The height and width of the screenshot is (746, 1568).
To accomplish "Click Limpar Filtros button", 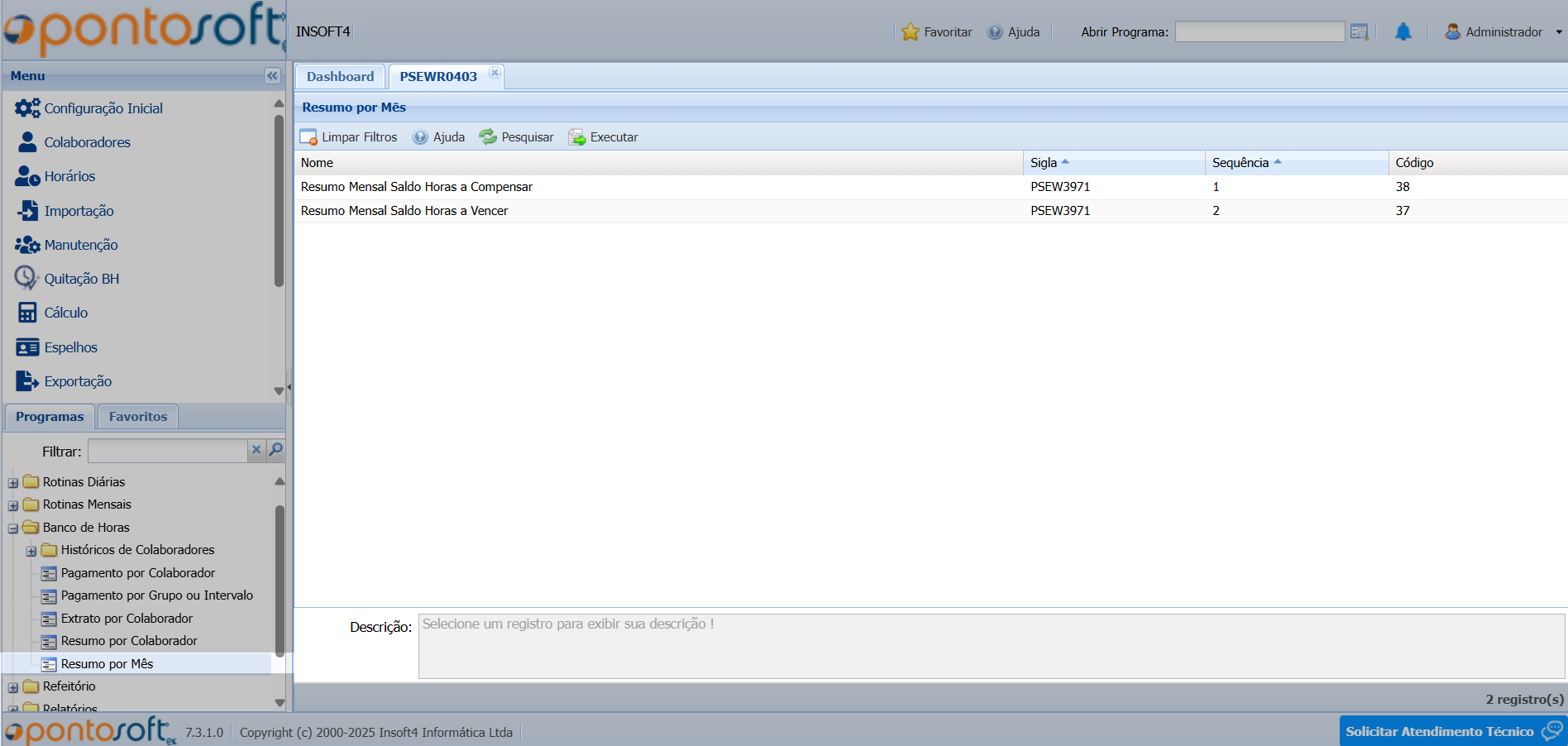I will point(348,137).
